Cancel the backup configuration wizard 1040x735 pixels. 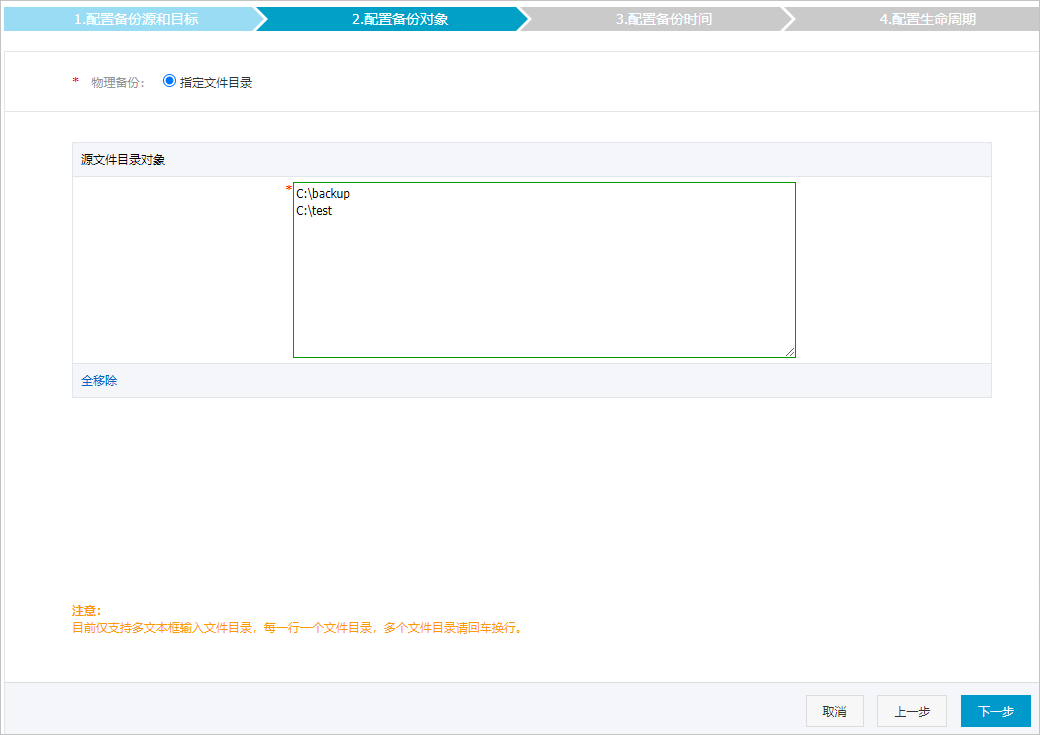[834, 710]
